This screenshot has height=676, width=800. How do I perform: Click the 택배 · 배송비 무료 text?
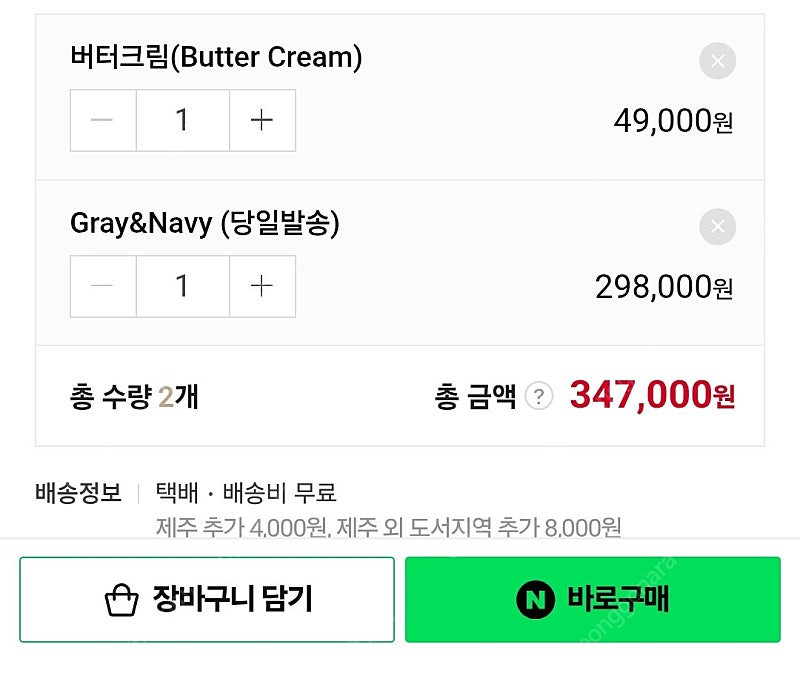[x=245, y=492]
